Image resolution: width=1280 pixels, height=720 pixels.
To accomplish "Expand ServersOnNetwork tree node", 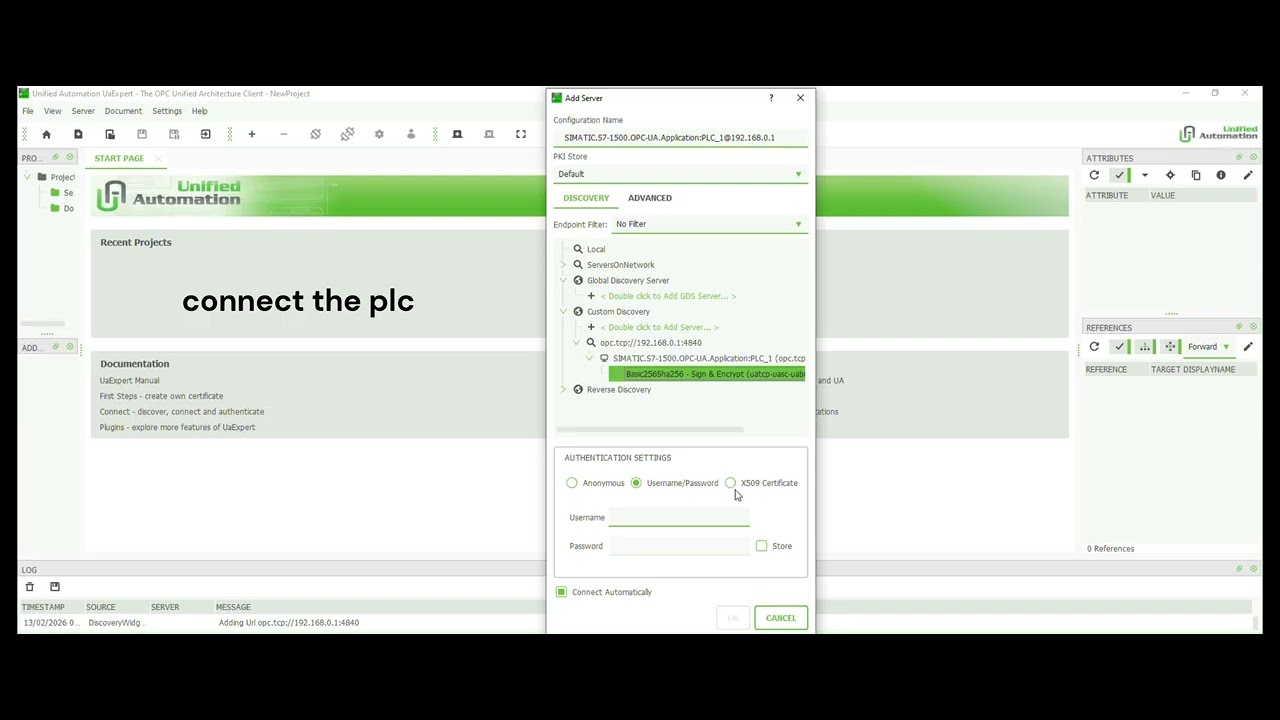I will (x=563, y=265).
